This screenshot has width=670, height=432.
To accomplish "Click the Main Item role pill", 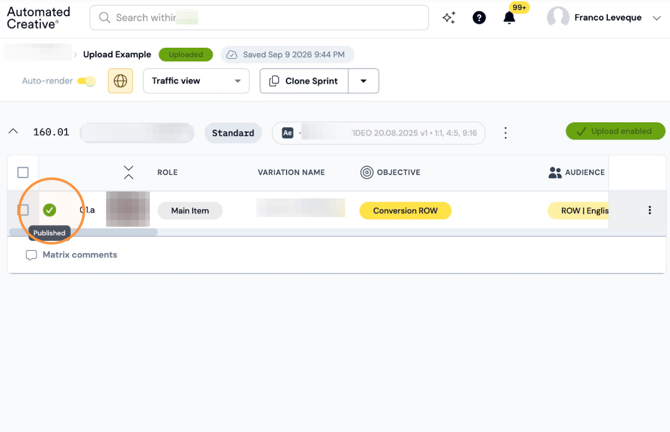I will point(190,211).
